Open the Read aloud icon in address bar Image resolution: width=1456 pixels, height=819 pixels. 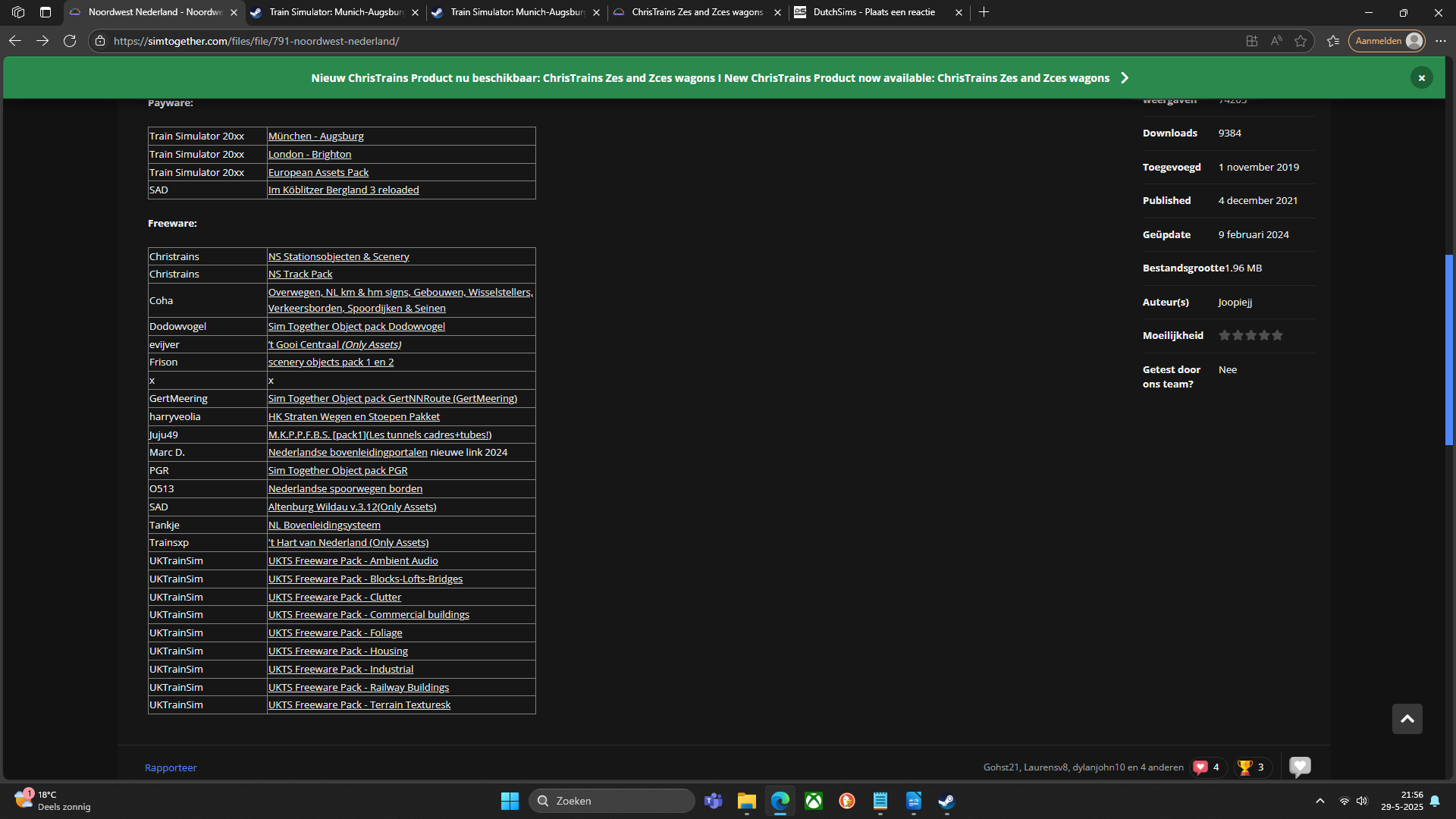1276,41
